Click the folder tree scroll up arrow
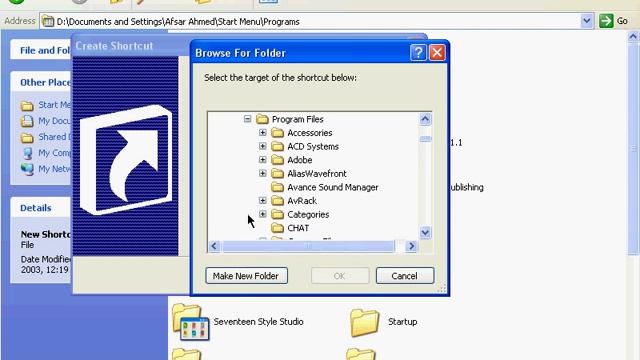Image resolution: width=640 pixels, height=360 pixels. coord(425,119)
